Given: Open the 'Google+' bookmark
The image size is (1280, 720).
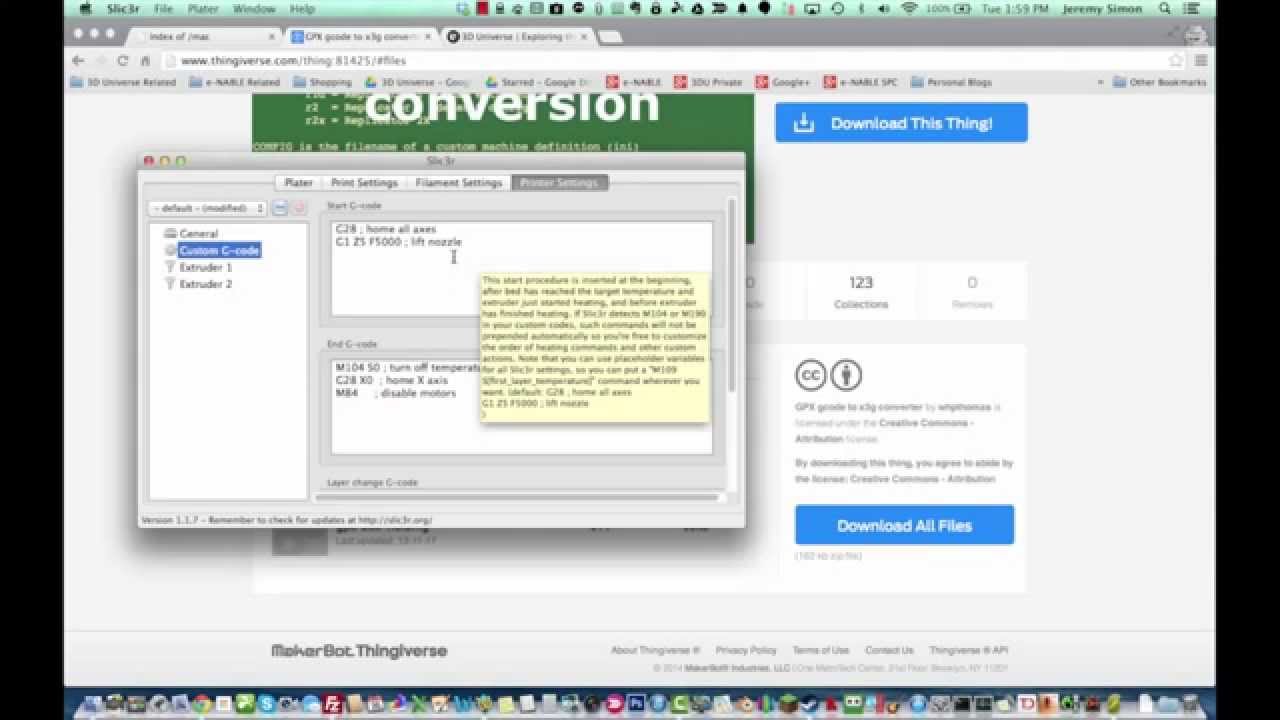Looking at the screenshot, I should (782, 82).
